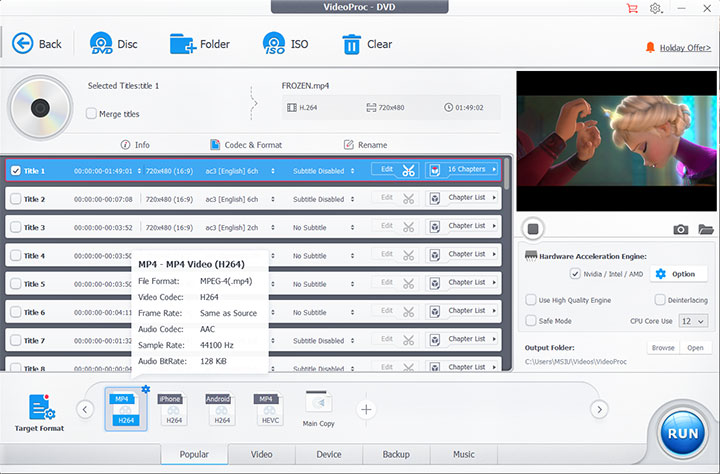
Task: Click the Clear trash icon
Action: [352, 44]
